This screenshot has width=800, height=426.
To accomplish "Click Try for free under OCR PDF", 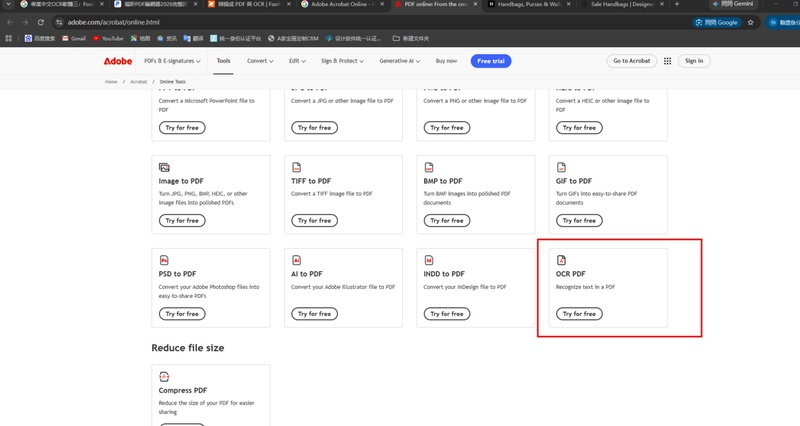I will coord(579,314).
